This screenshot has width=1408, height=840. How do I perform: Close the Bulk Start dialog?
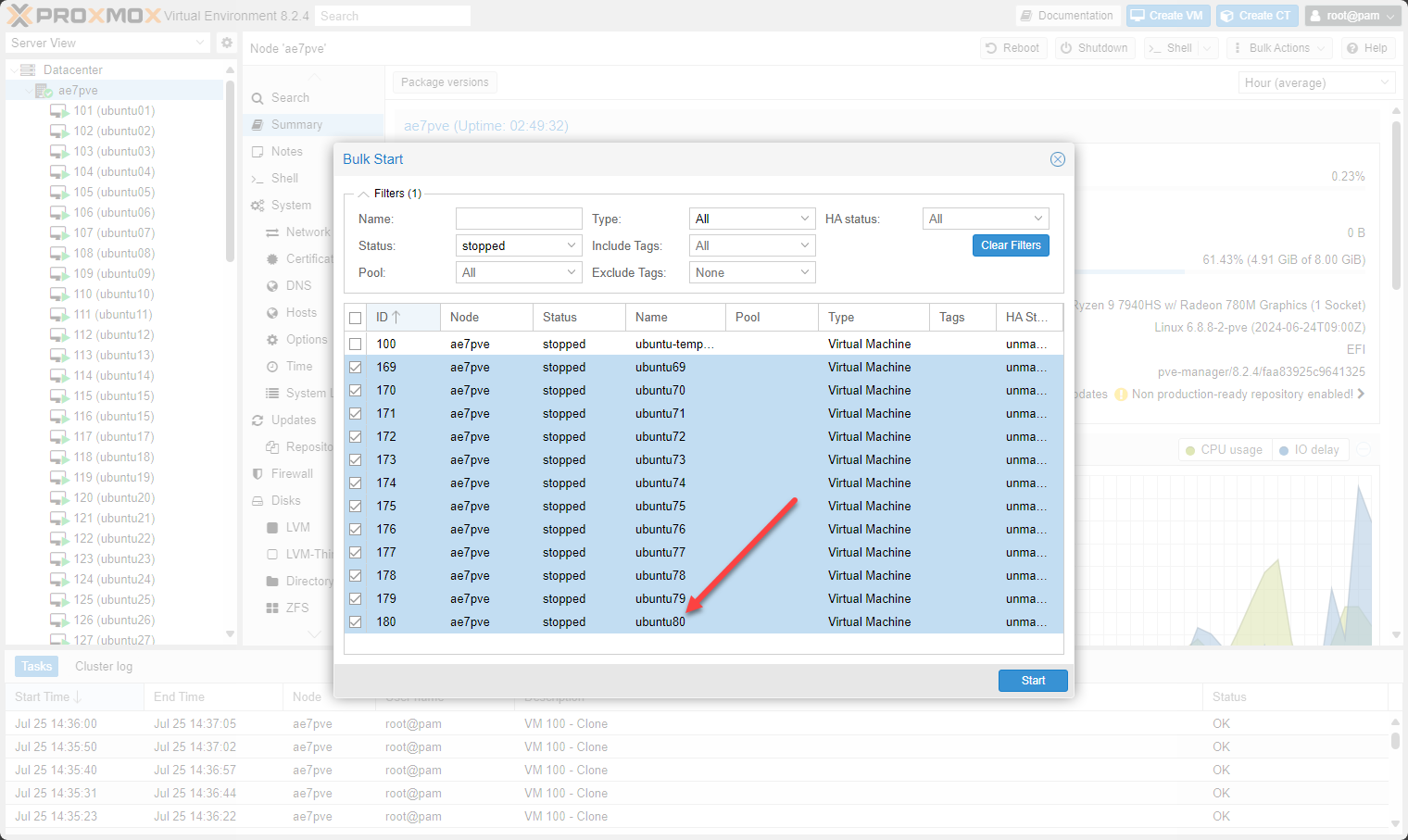[1057, 159]
